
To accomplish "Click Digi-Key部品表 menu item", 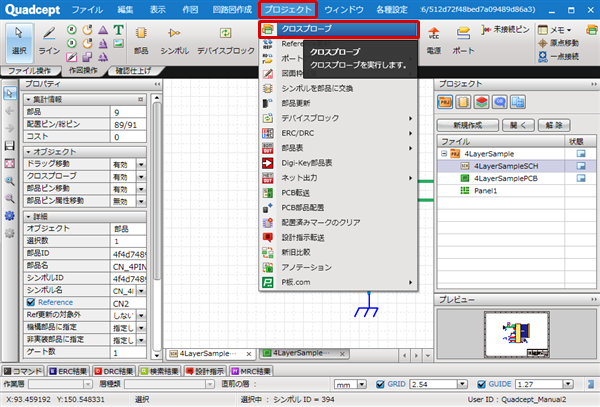I will tap(338, 163).
